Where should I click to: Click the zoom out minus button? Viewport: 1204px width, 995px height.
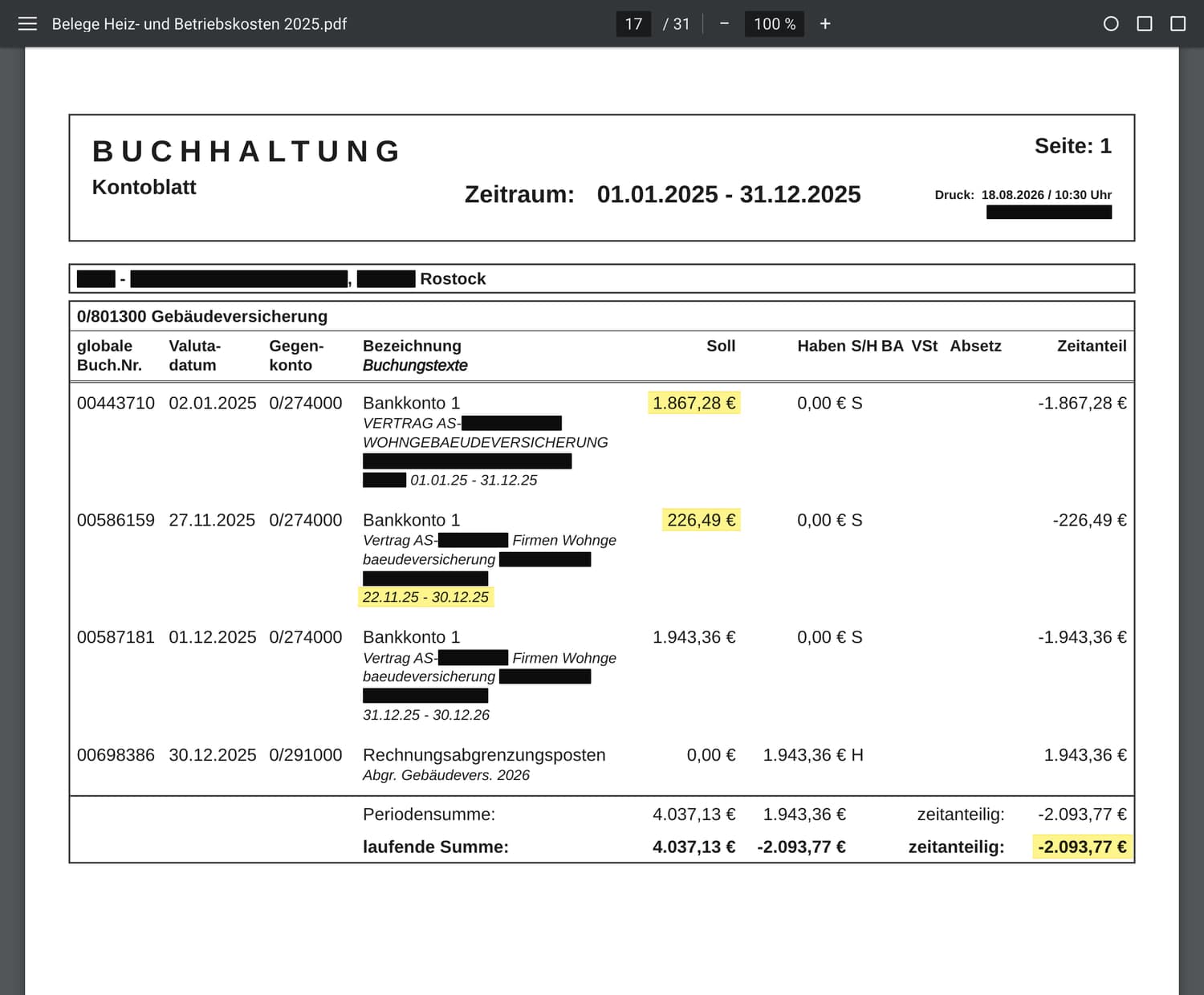[724, 24]
